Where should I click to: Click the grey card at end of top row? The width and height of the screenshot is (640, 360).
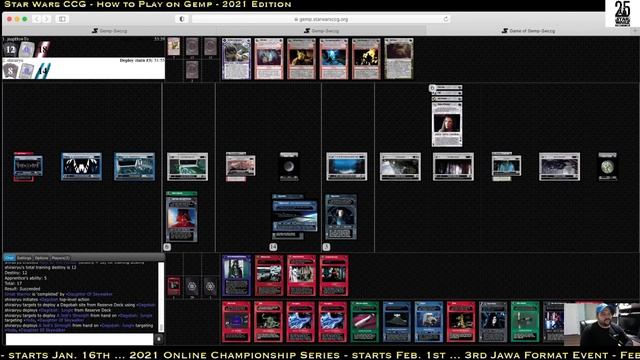pos(399,59)
